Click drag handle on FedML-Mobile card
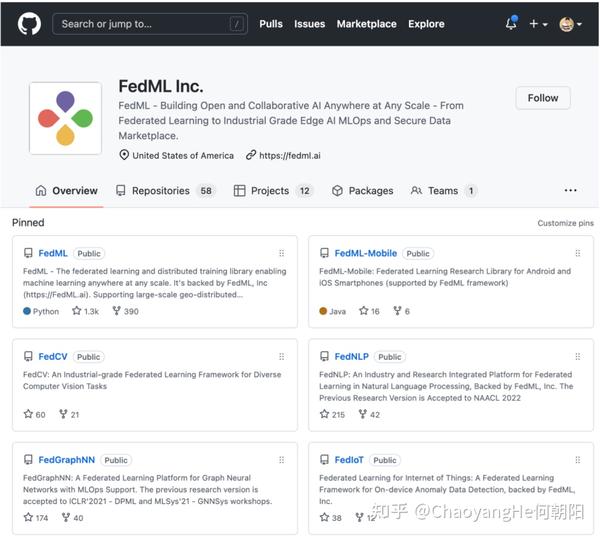This screenshot has height=538, width=600. tap(577, 254)
